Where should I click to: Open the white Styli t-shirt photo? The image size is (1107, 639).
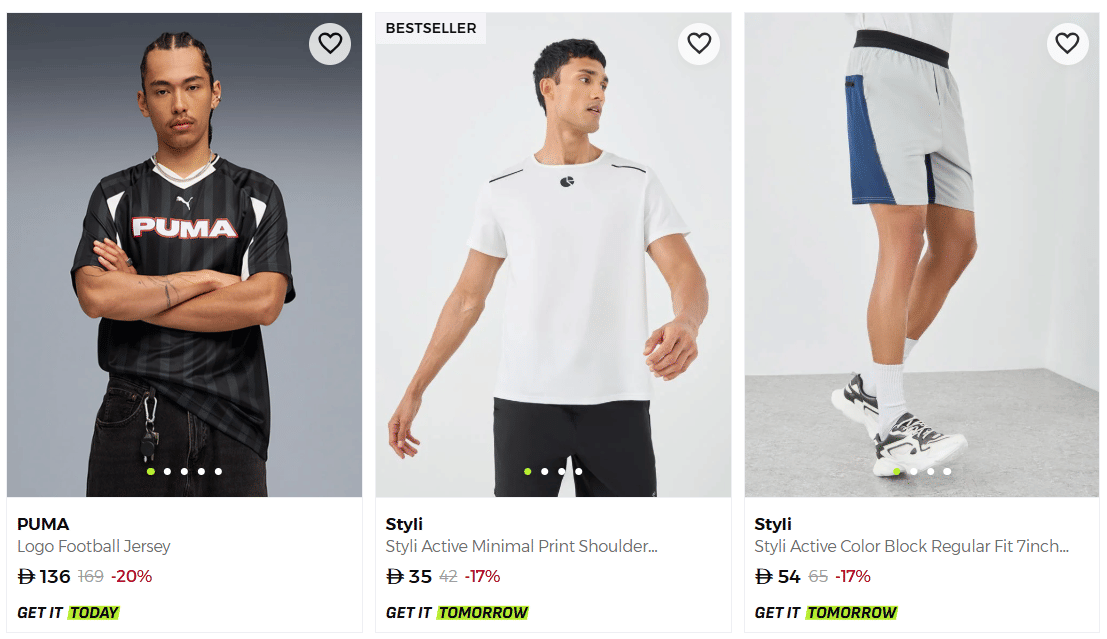pyautogui.click(x=553, y=250)
